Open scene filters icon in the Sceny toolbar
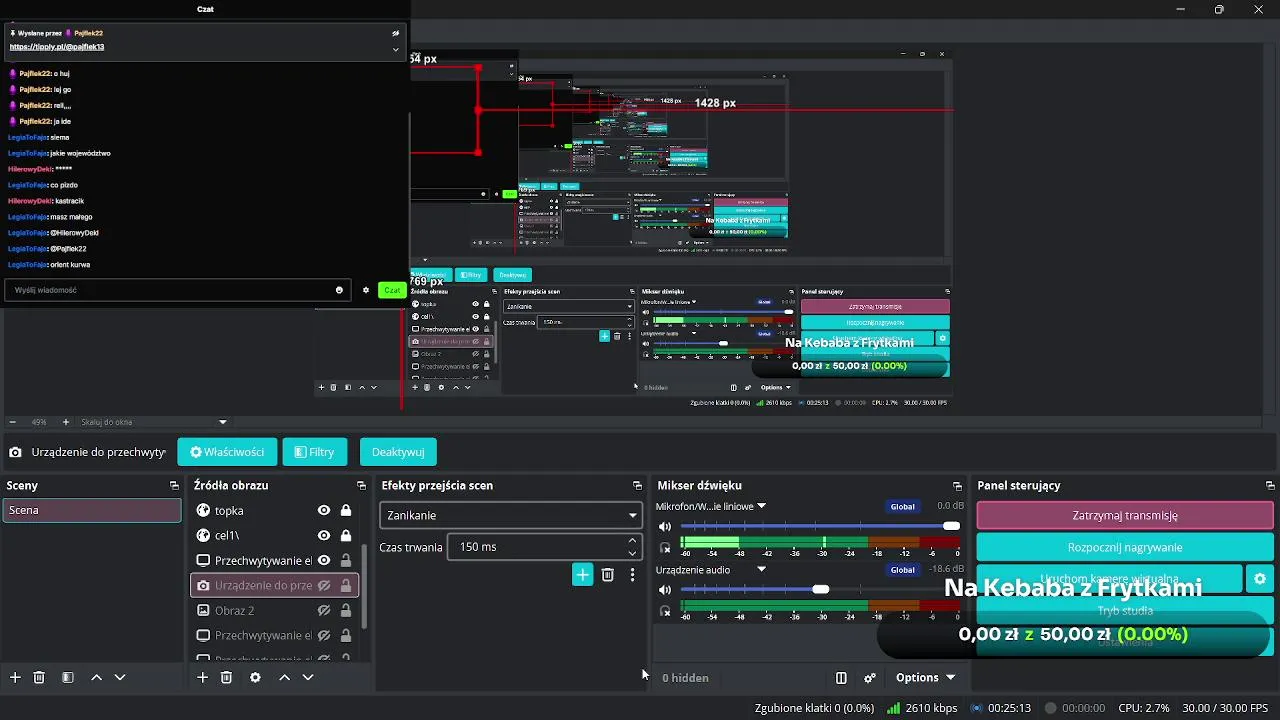Viewport: 1280px width, 720px height. pyautogui.click(x=68, y=677)
